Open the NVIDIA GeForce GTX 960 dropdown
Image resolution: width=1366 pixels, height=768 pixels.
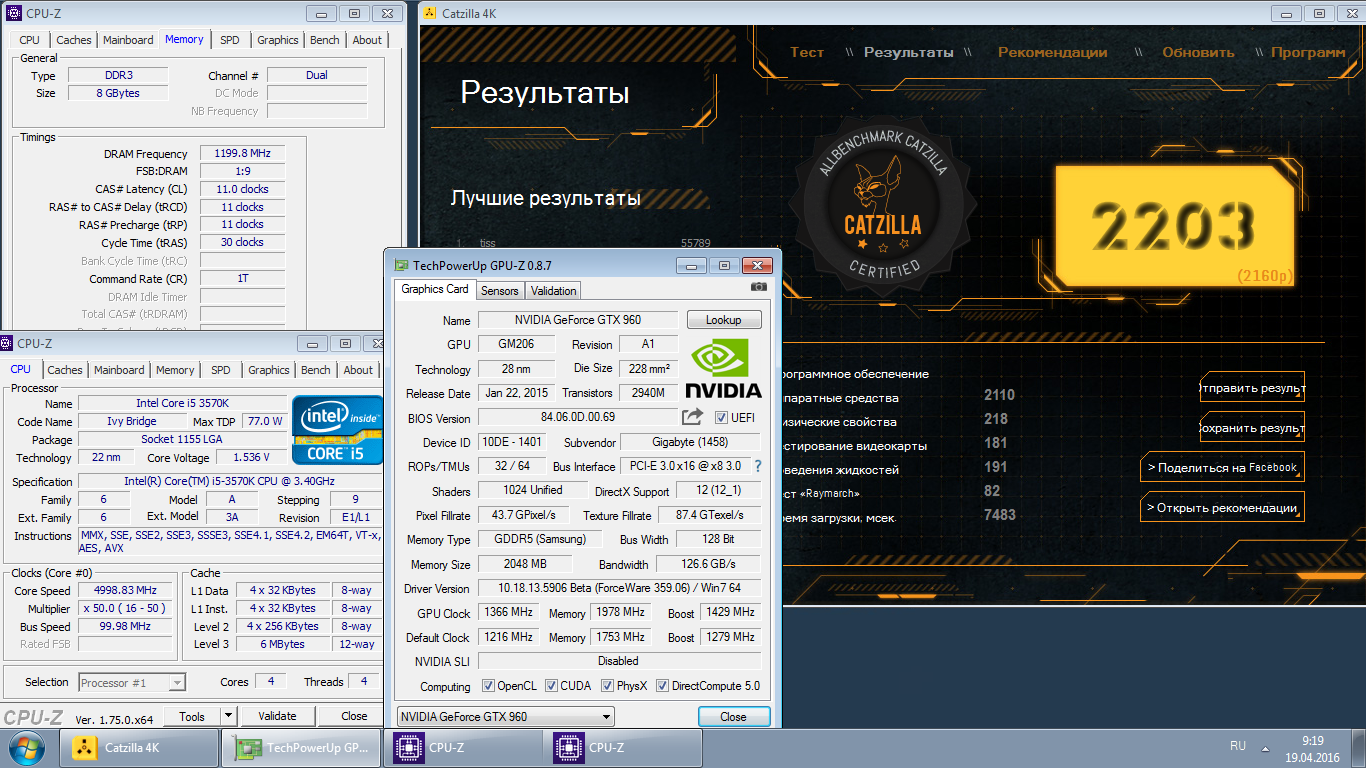coord(505,717)
